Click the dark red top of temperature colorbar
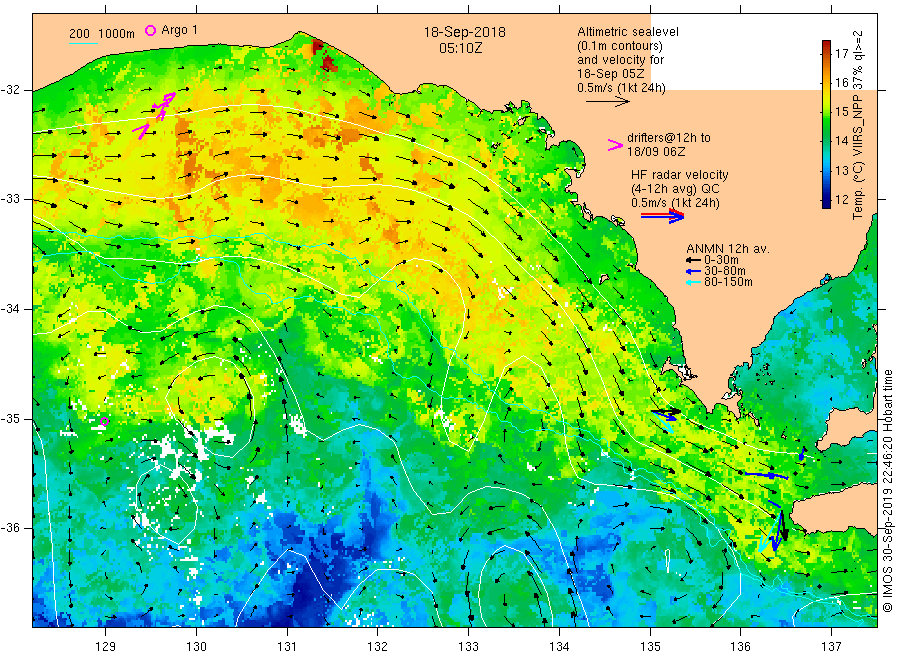 827,45
